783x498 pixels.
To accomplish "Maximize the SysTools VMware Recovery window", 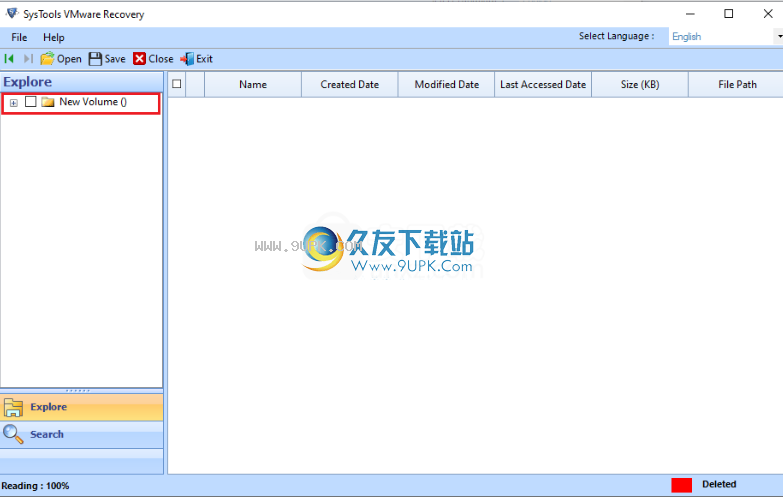I will [729, 14].
